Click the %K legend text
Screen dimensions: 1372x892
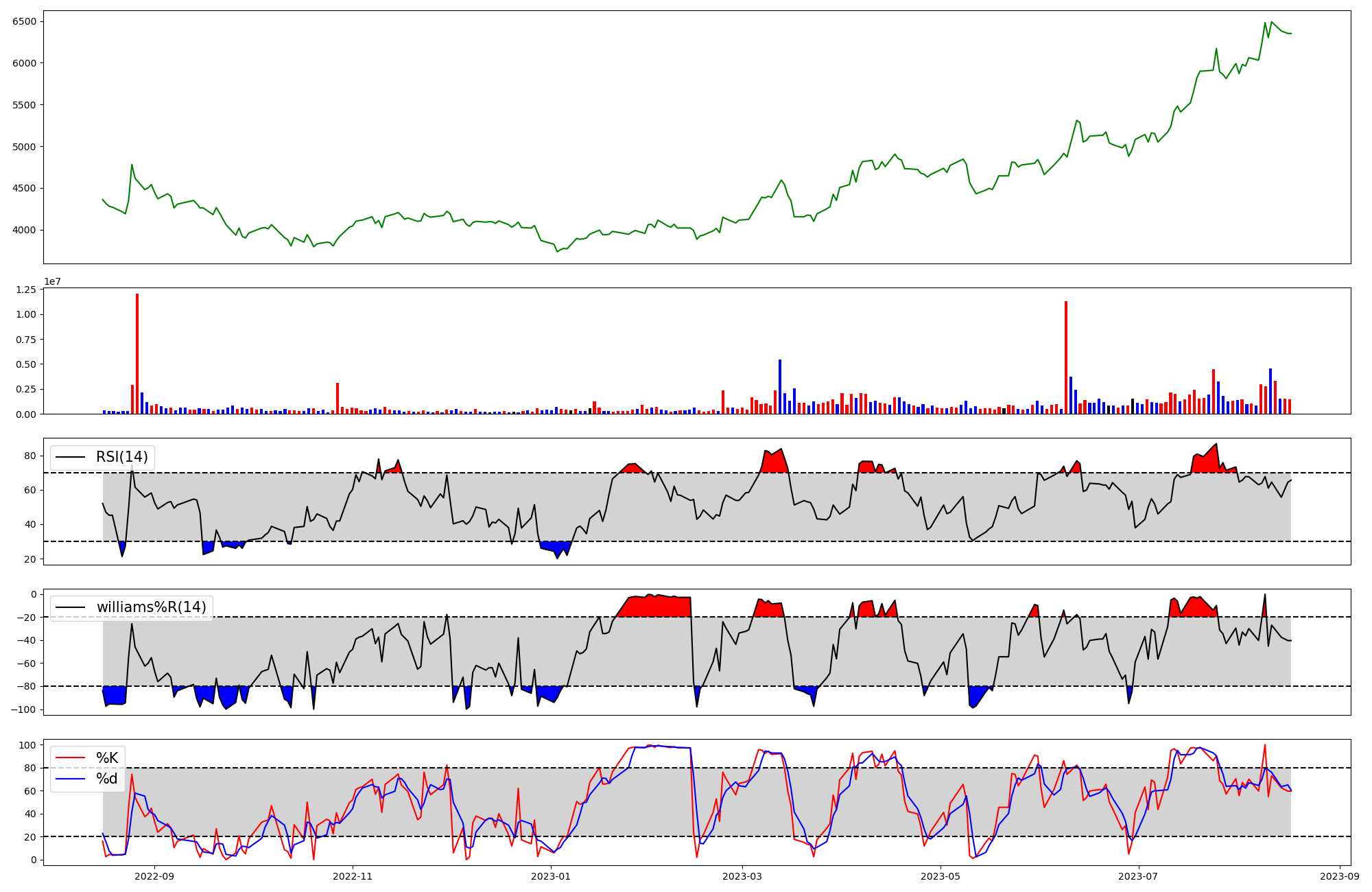pyautogui.click(x=107, y=758)
